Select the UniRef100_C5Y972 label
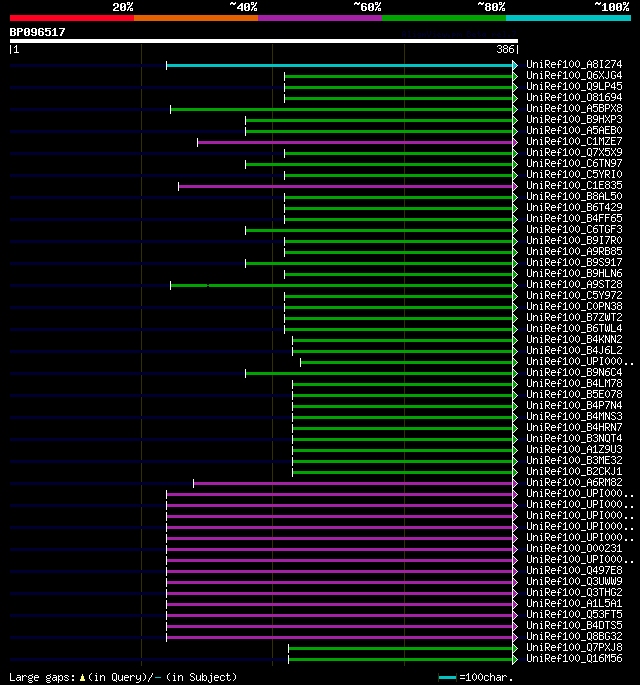Viewport: 640px width, 685px height. 574,295
